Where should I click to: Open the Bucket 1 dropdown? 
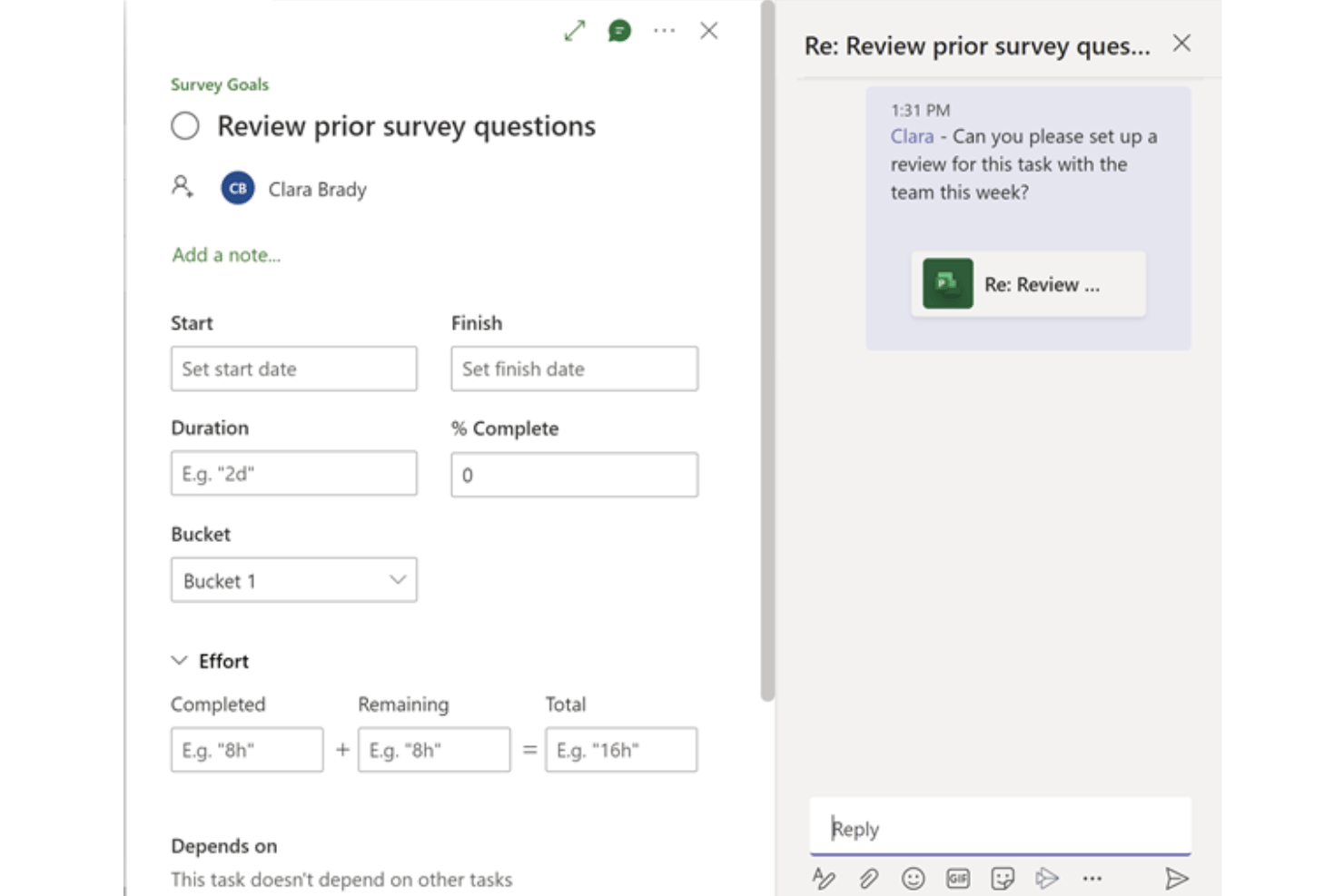point(294,580)
